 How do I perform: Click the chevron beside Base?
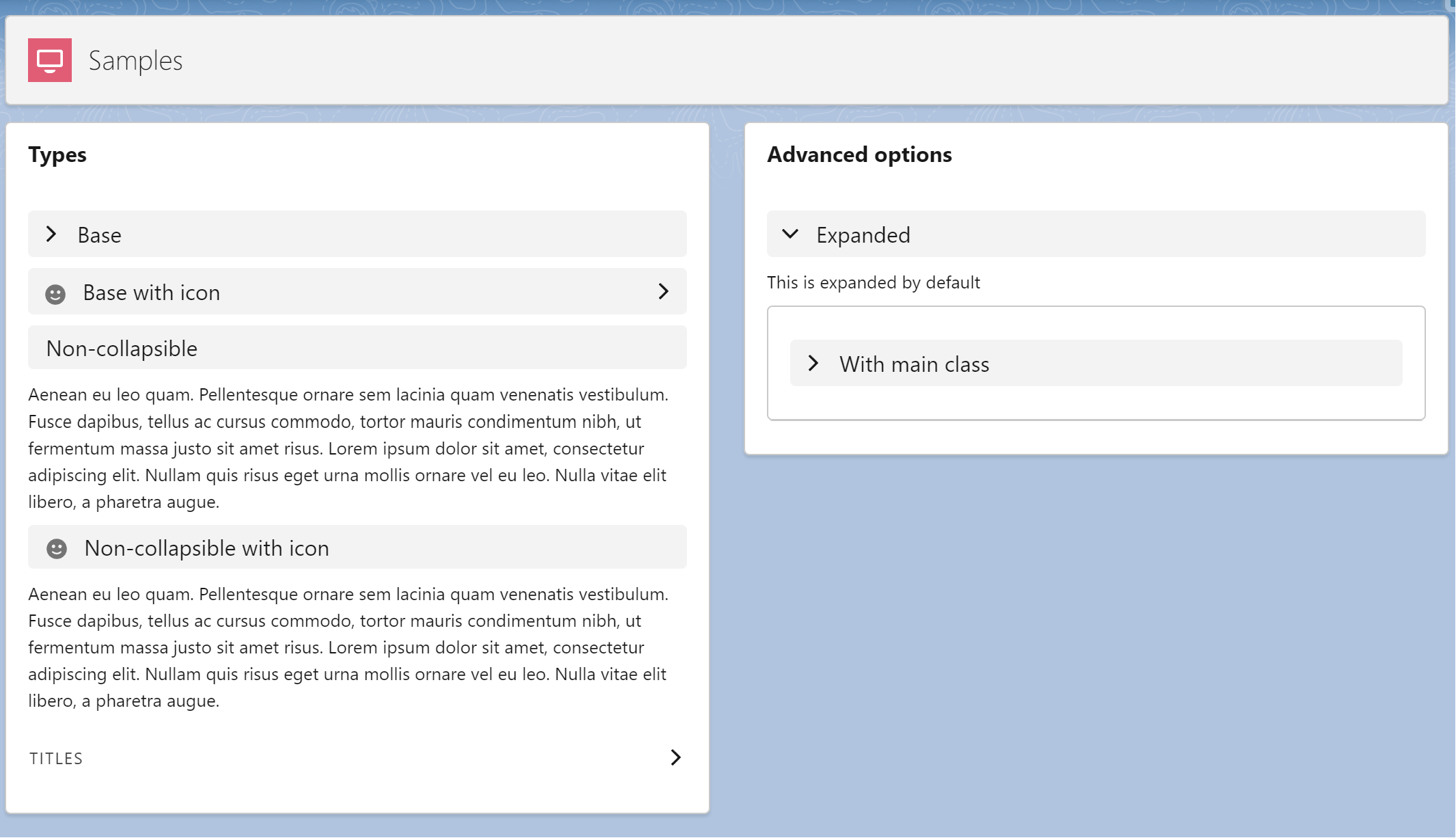51,234
